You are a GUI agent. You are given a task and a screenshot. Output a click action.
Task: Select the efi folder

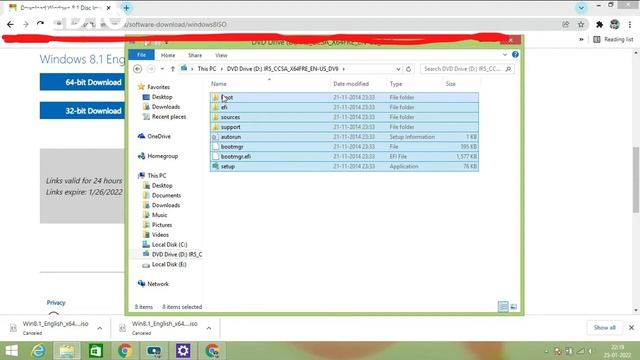pos(344,107)
